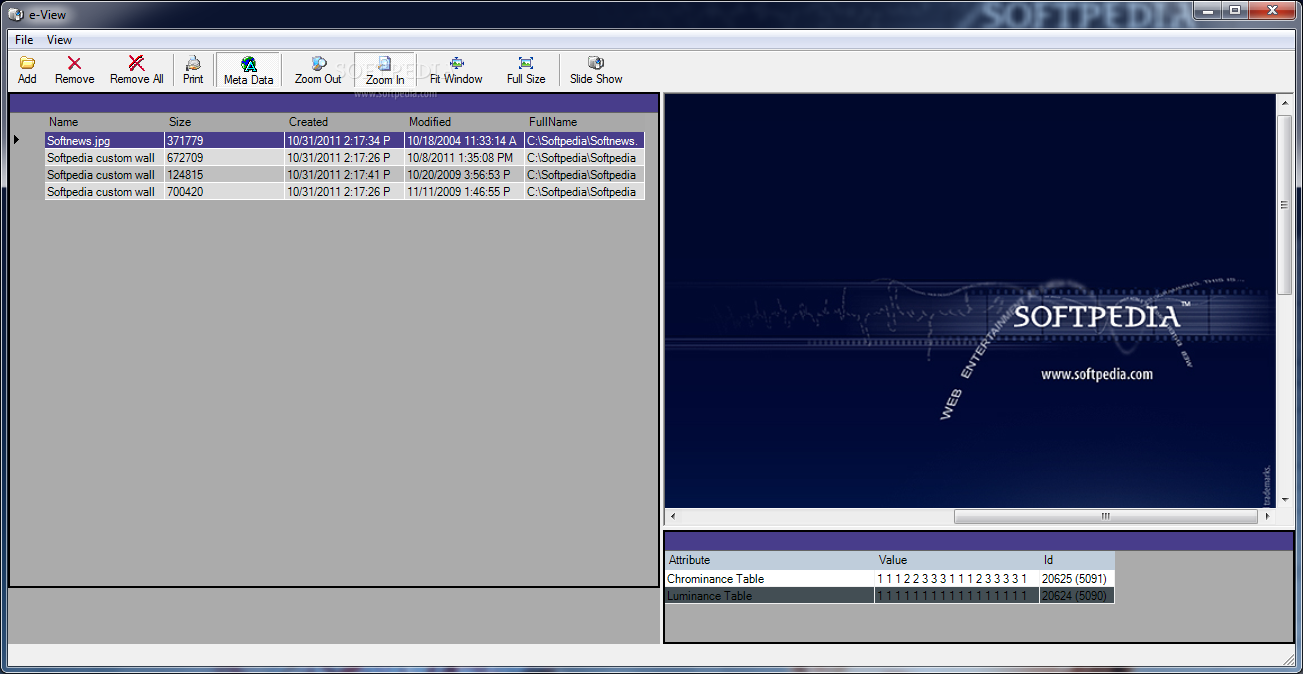Image resolution: width=1303 pixels, height=674 pixels.
Task: Remove the selected image with Remove
Action: coord(74,70)
